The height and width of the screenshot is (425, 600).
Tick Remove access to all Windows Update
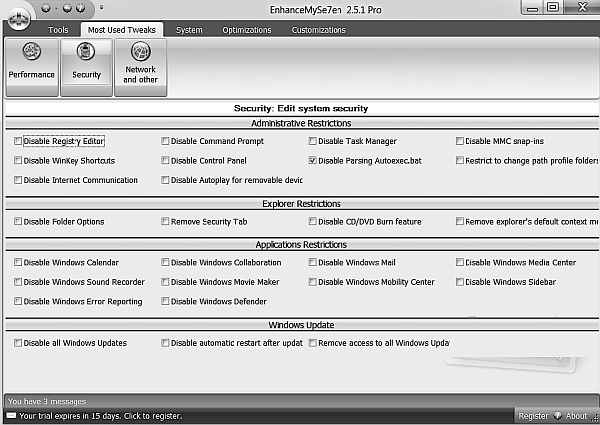pos(312,343)
